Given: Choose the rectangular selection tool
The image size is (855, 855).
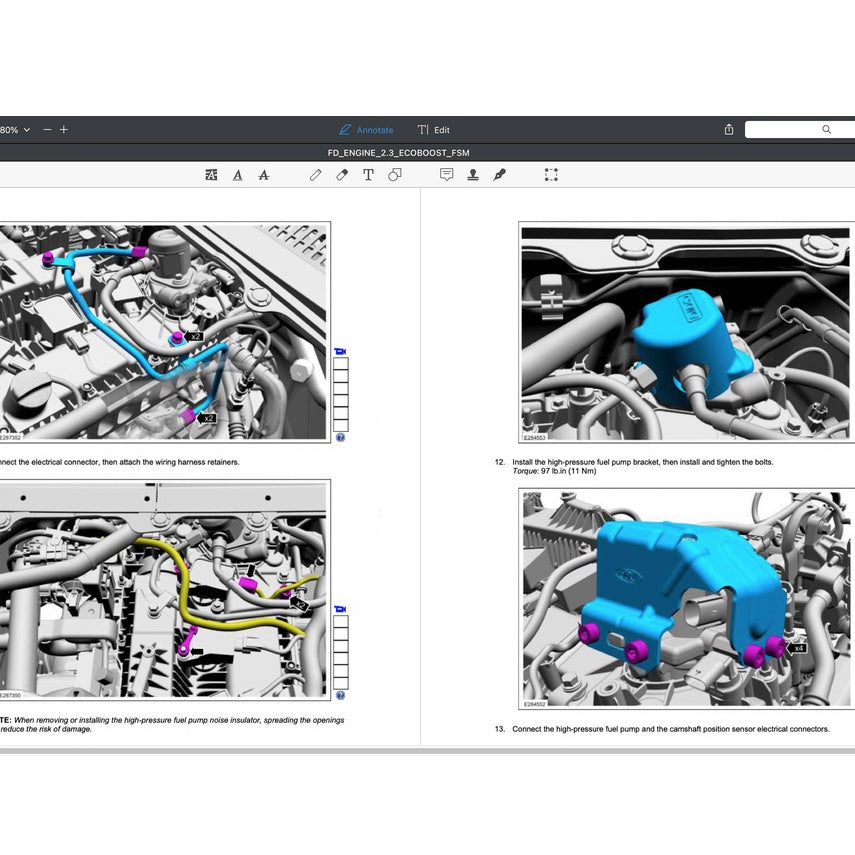Looking at the screenshot, I should 551,175.
